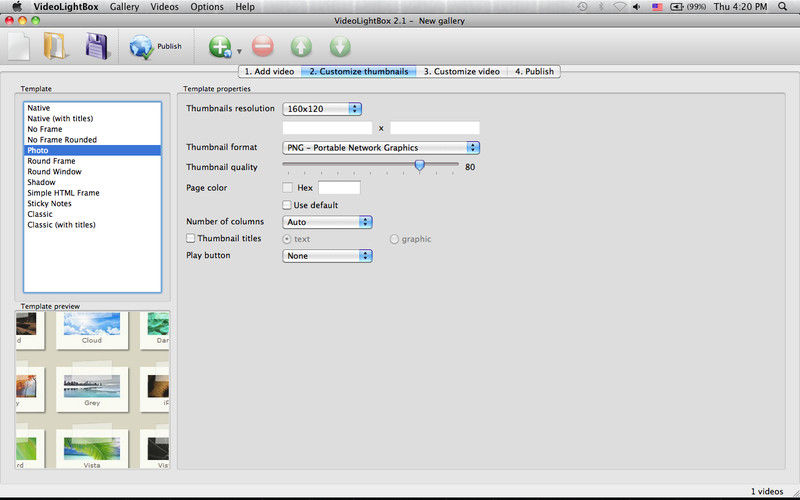Click the New gallery blank page icon
This screenshot has width=800, height=500.
19,46
